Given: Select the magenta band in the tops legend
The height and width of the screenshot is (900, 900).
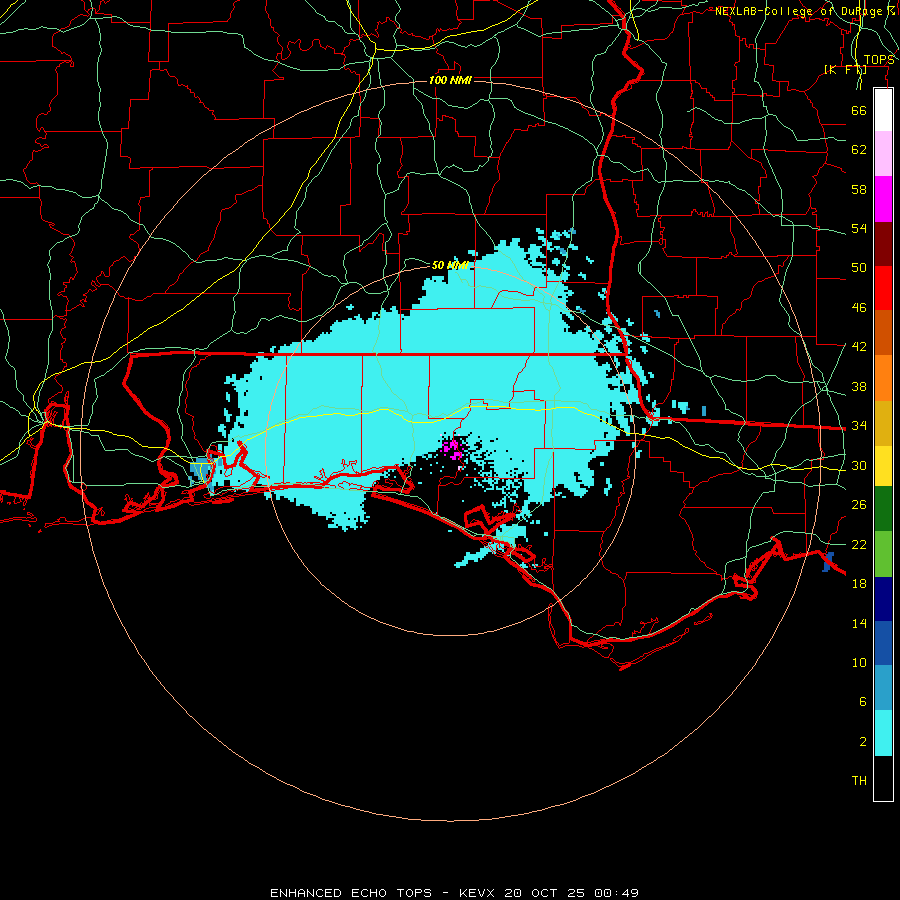Looking at the screenshot, I should coord(883,199).
